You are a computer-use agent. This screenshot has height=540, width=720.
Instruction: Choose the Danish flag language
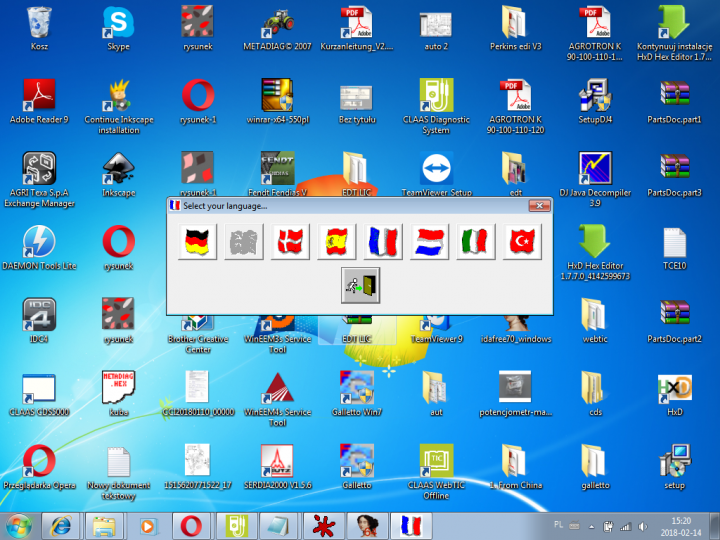pyautogui.click(x=291, y=242)
